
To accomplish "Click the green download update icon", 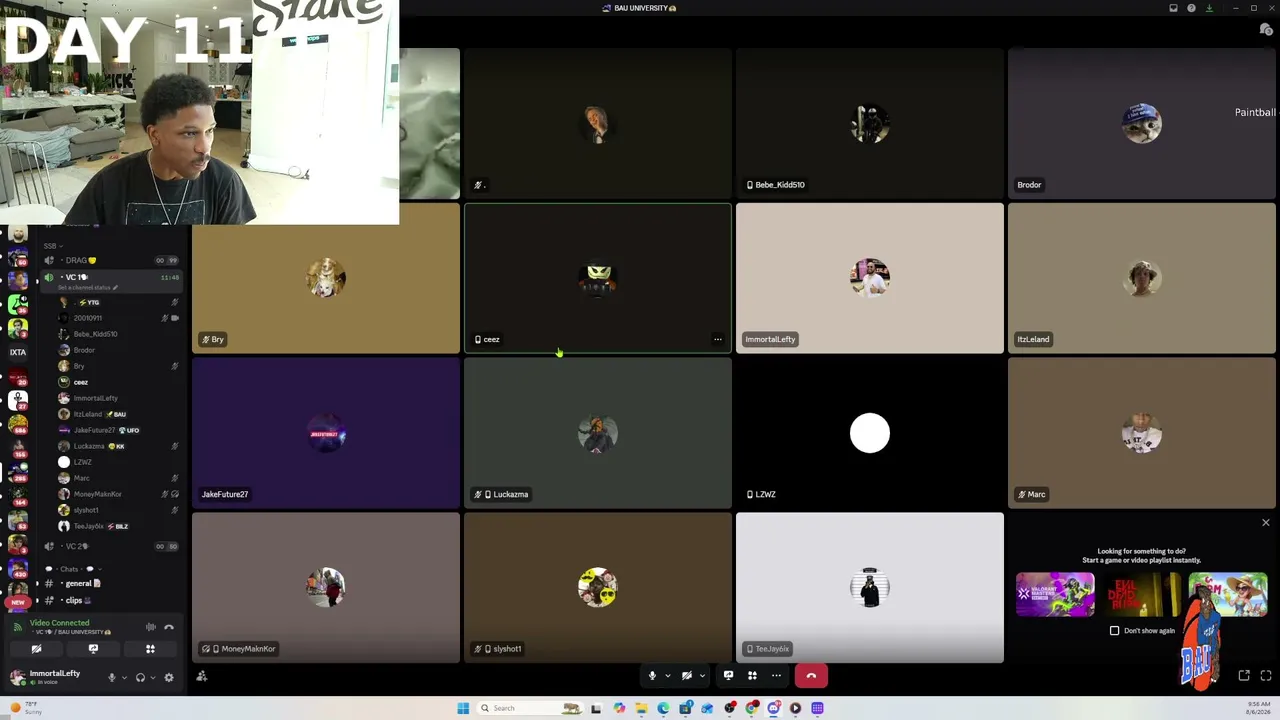I will pos(1209,8).
